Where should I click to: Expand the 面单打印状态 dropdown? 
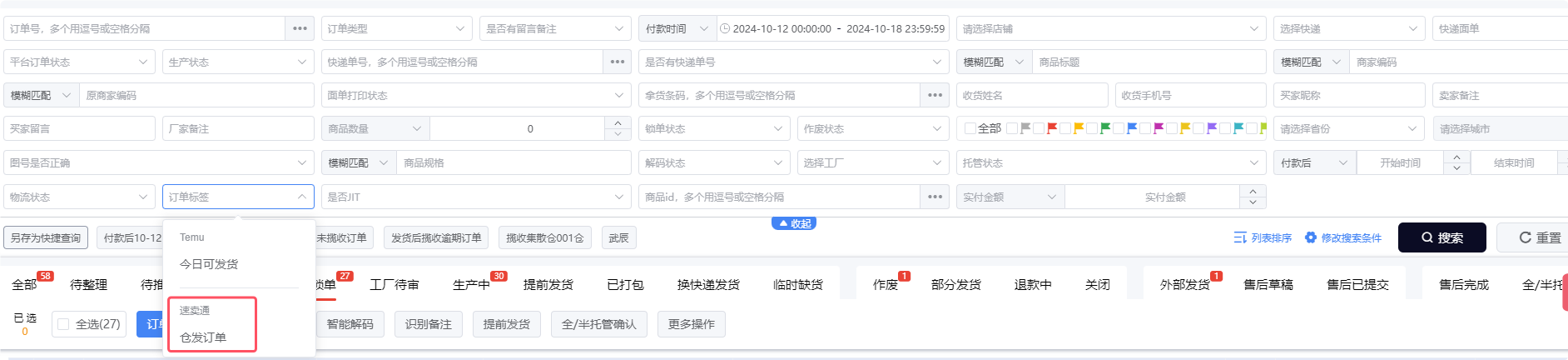coord(476,95)
